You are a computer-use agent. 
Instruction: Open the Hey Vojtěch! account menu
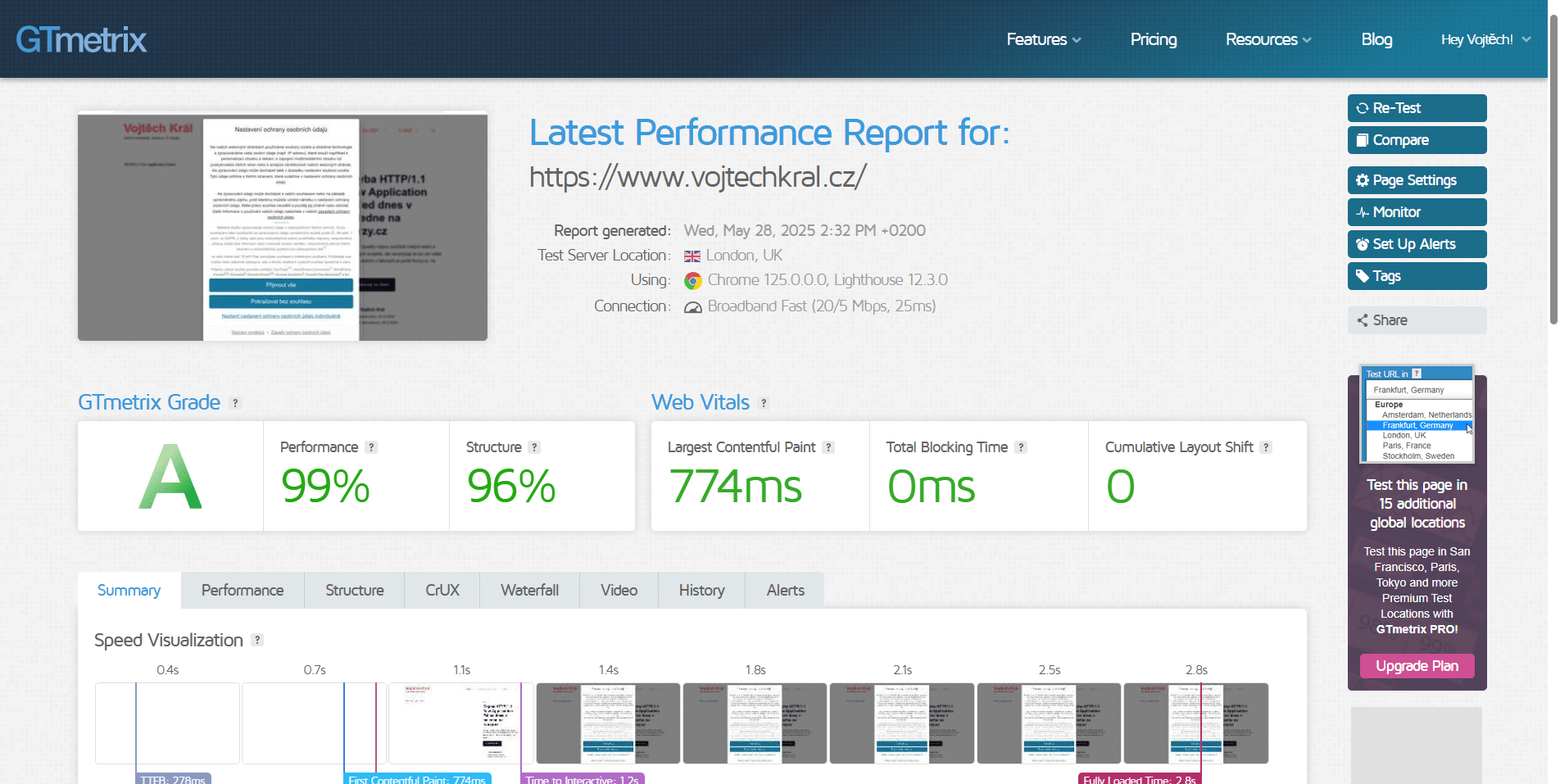[1485, 39]
